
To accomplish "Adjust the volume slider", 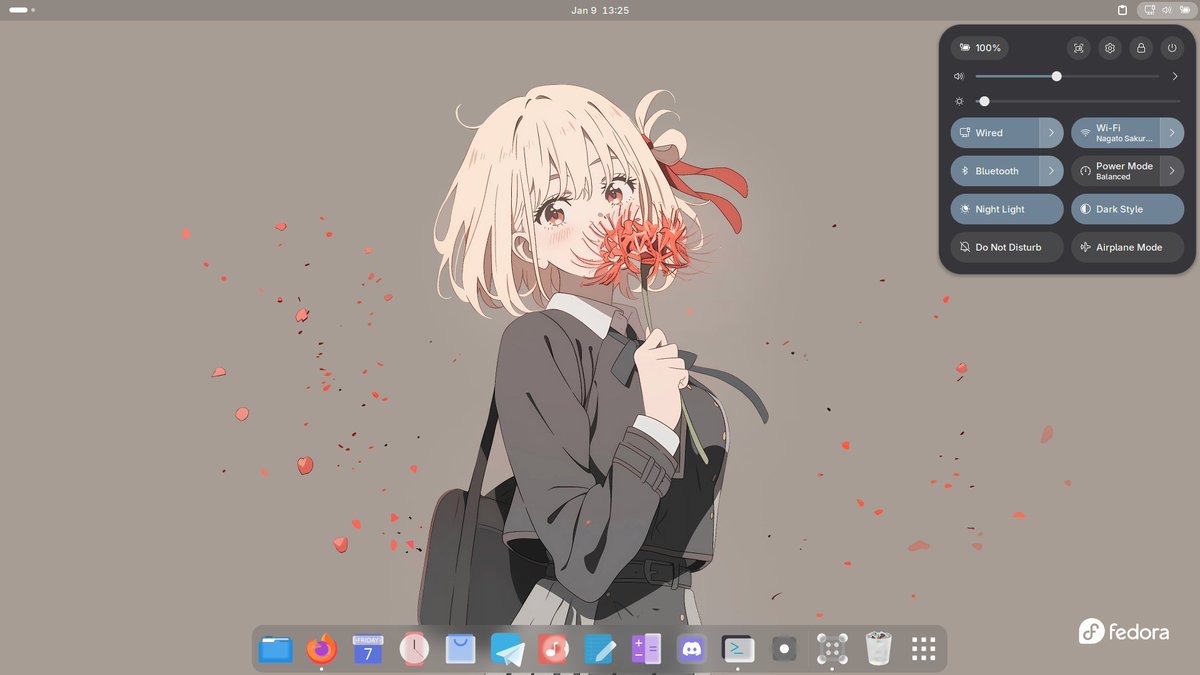I will click(x=1067, y=76).
